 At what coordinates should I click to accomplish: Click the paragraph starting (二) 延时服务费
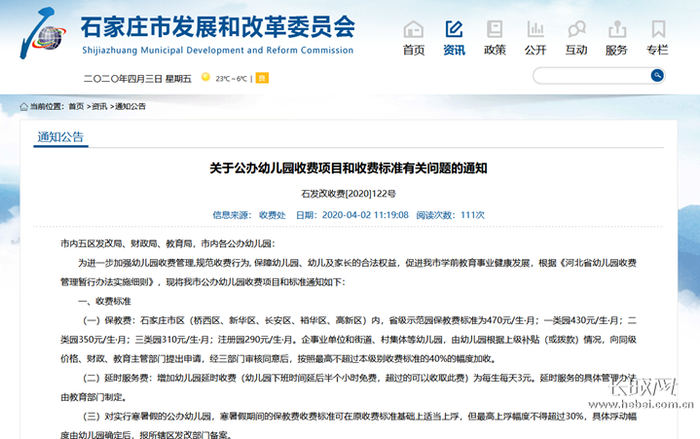349,388
